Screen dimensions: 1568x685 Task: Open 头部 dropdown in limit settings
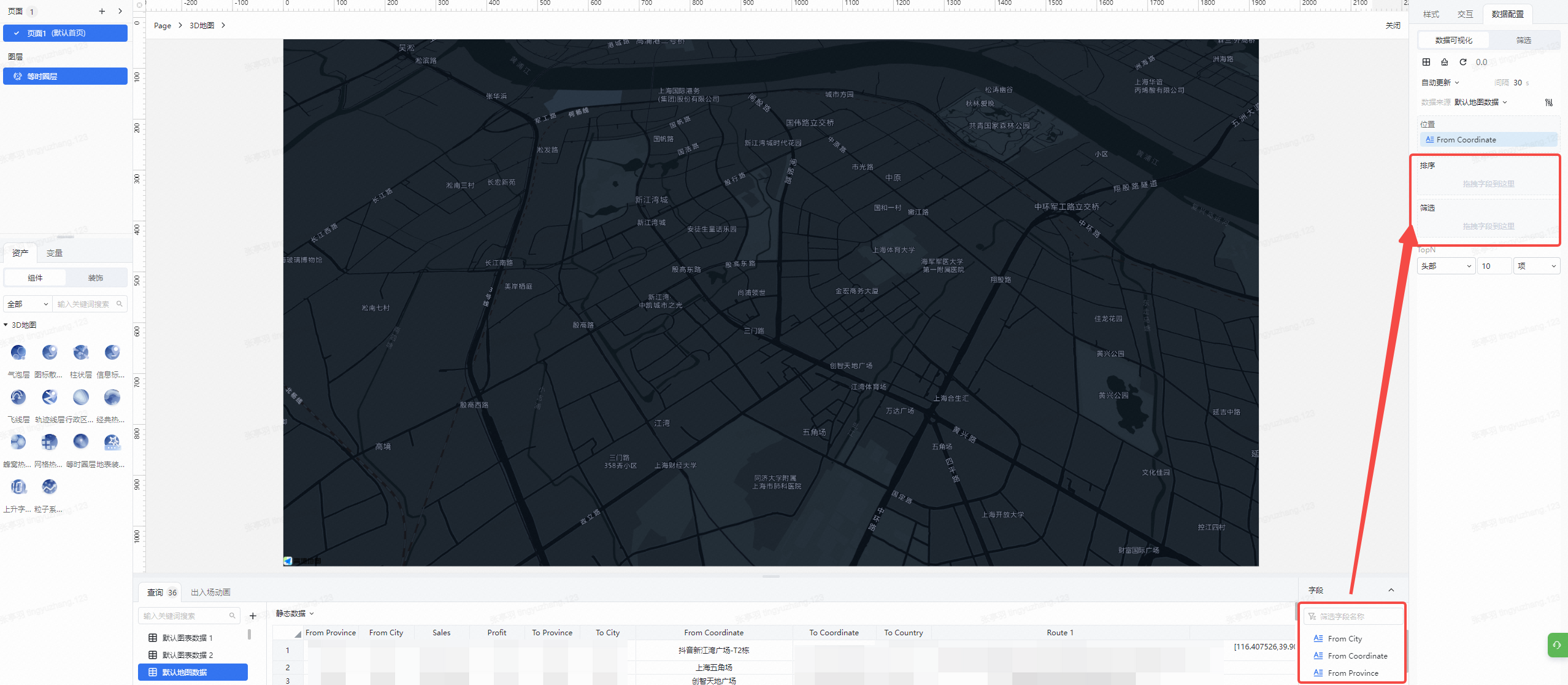click(x=1446, y=266)
